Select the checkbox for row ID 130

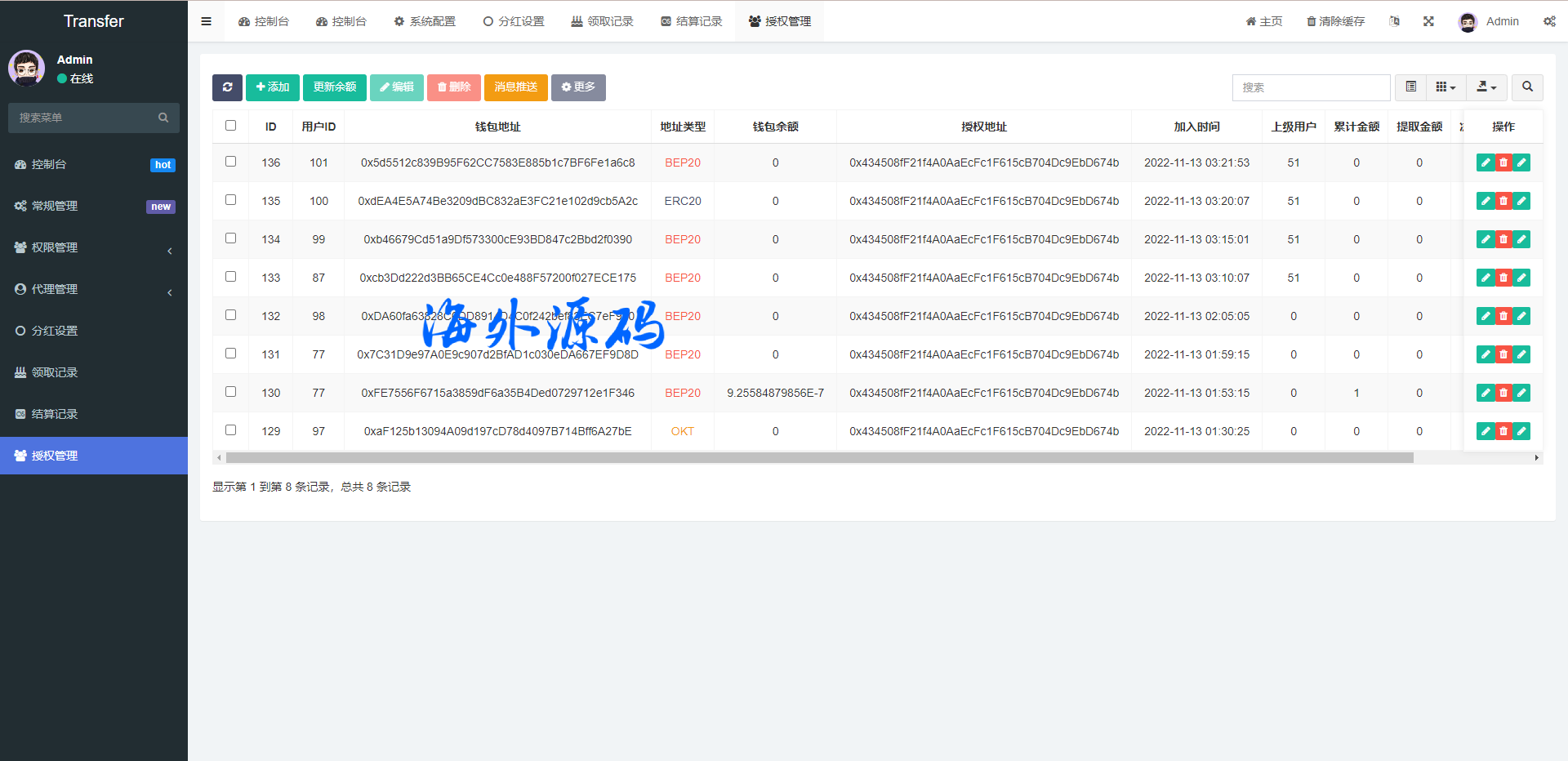tap(230, 392)
